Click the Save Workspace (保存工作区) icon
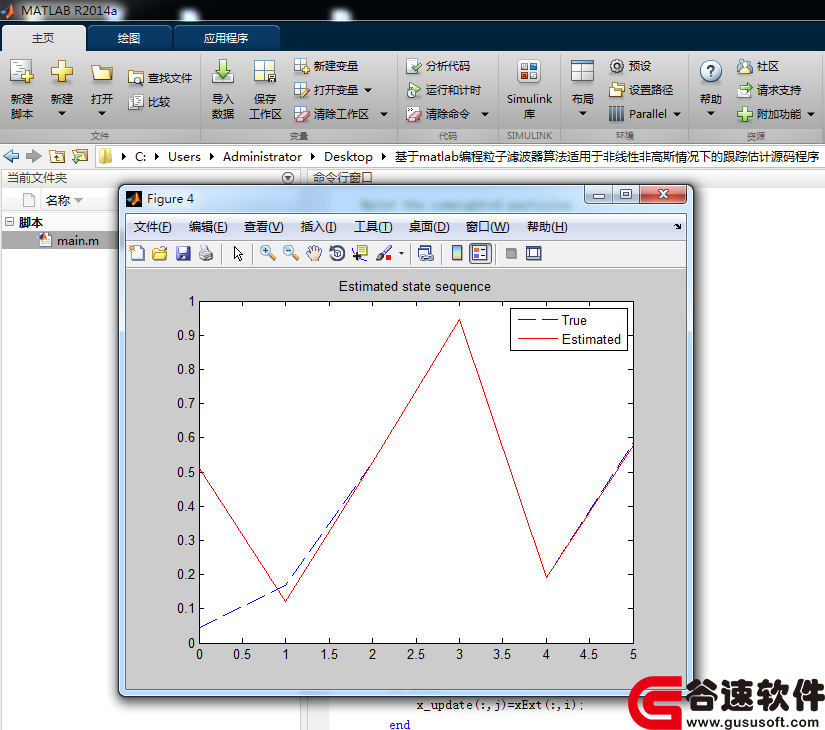 coord(265,72)
